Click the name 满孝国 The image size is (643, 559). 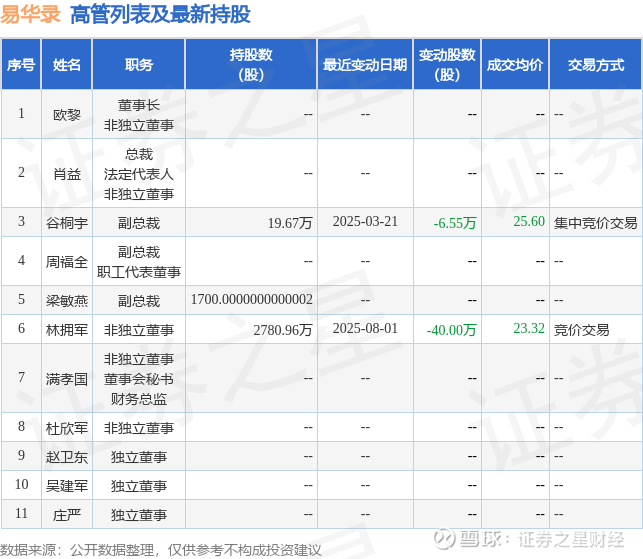click(67, 379)
